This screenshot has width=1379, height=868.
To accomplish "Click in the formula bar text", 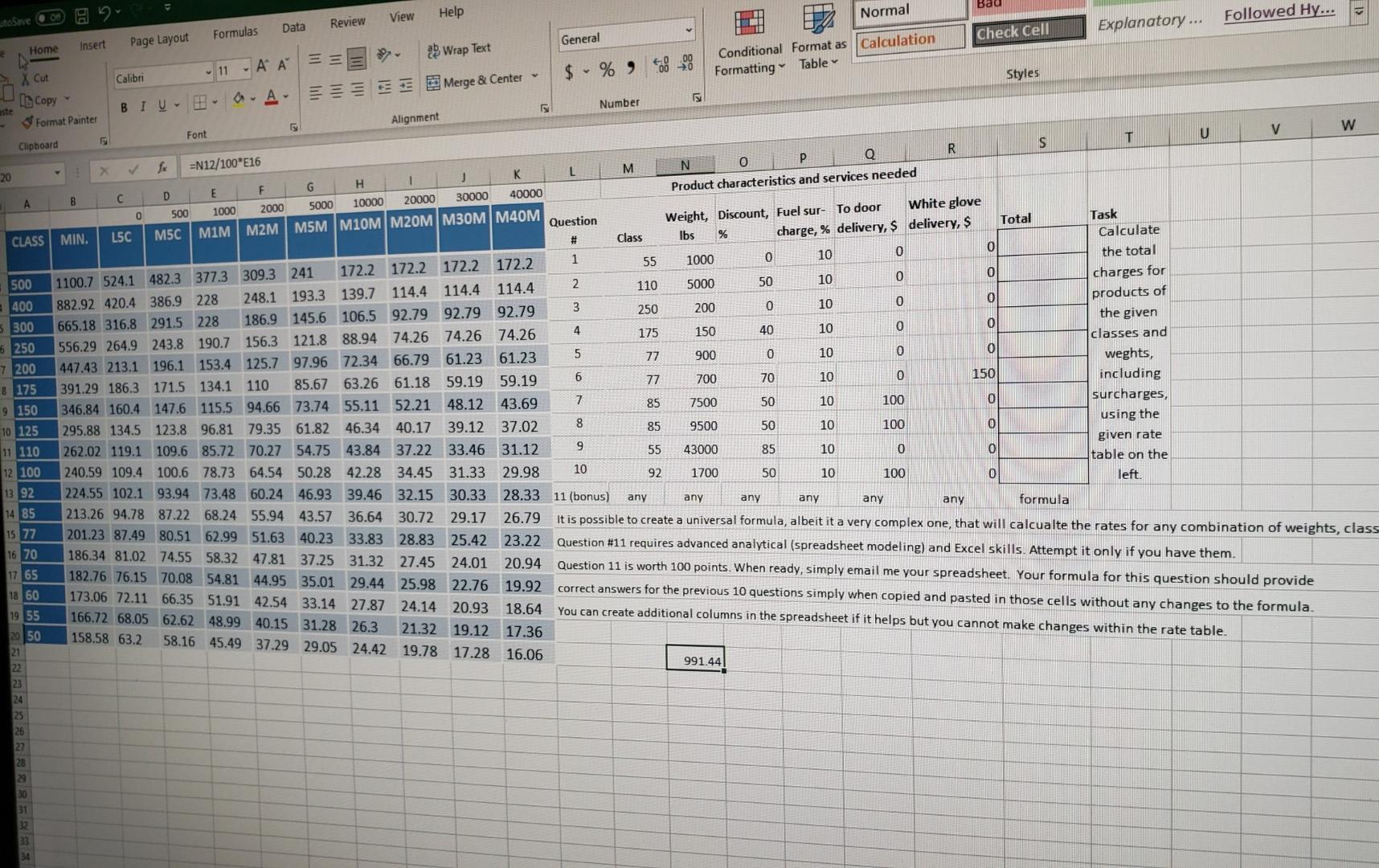I will [x=225, y=163].
